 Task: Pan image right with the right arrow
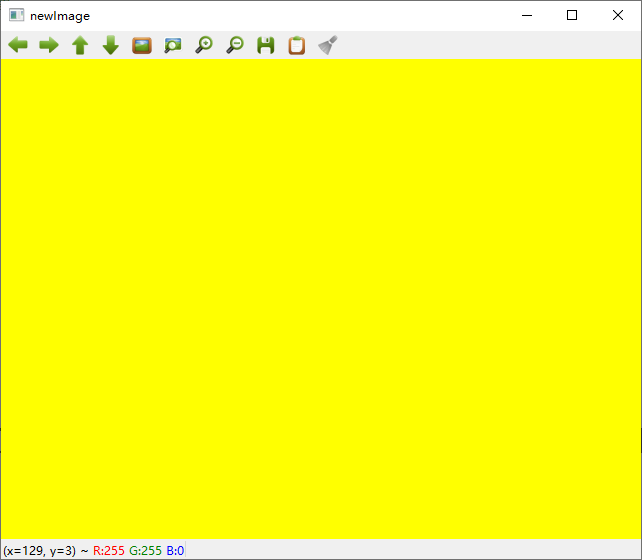point(49,45)
